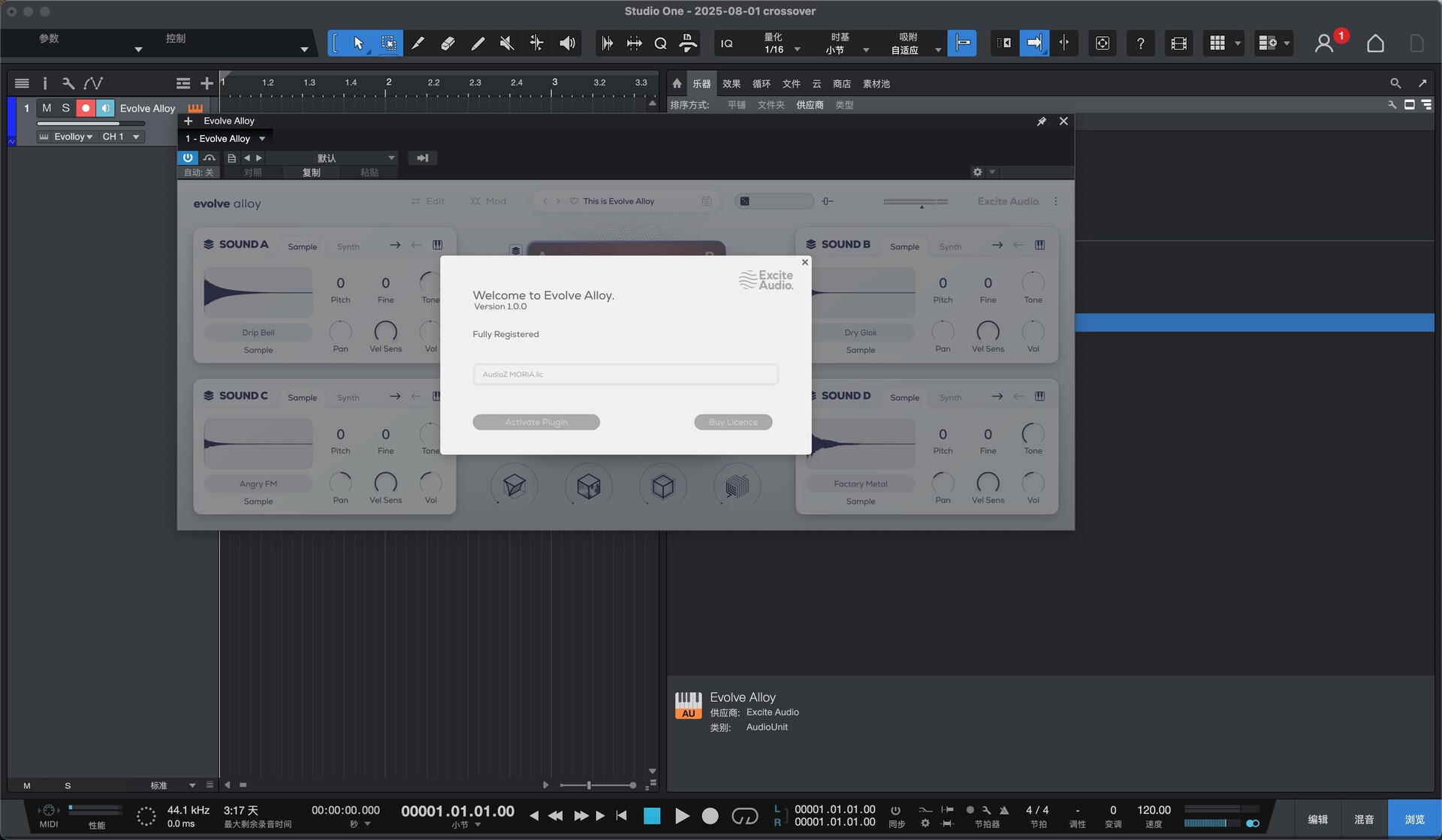The height and width of the screenshot is (840, 1442).
Task: Search the browser with magnifier icon
Action: tap(1395, 83)
